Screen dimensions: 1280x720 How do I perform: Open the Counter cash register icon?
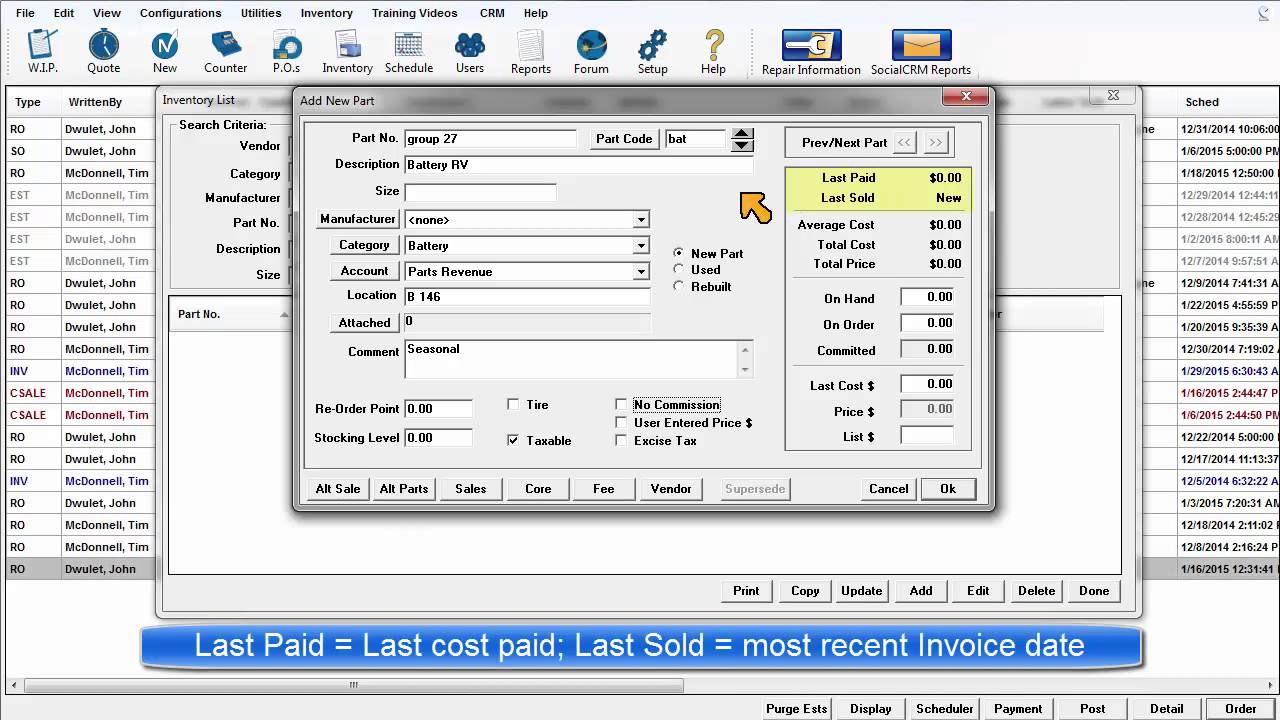[226, 49]
